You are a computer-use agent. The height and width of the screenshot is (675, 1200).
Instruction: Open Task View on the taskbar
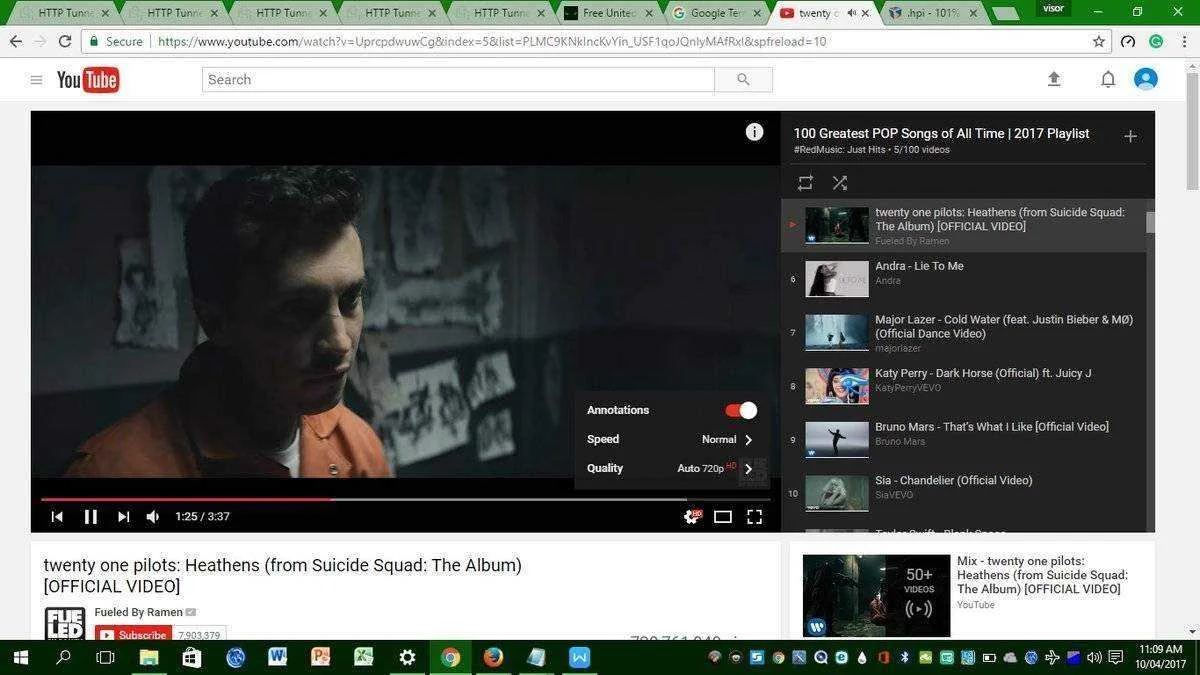(x=105, y=657)
